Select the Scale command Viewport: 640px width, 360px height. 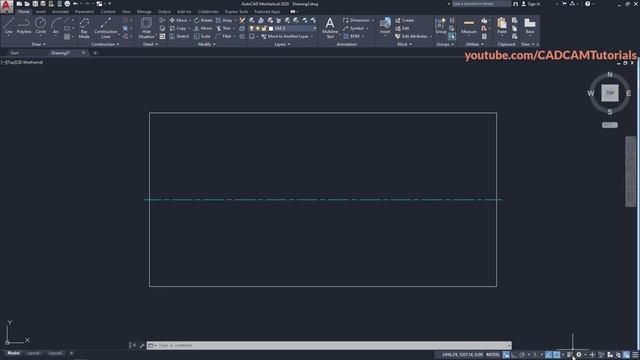(x=202, y=36)
